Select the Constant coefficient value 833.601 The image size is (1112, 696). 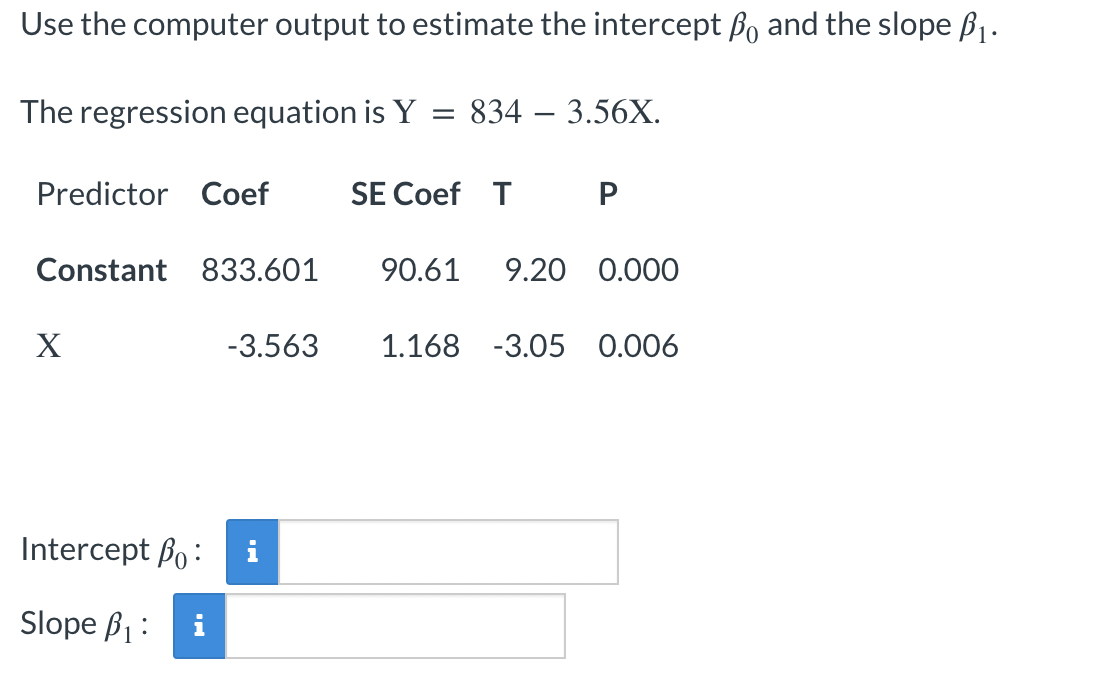point(260,270)
